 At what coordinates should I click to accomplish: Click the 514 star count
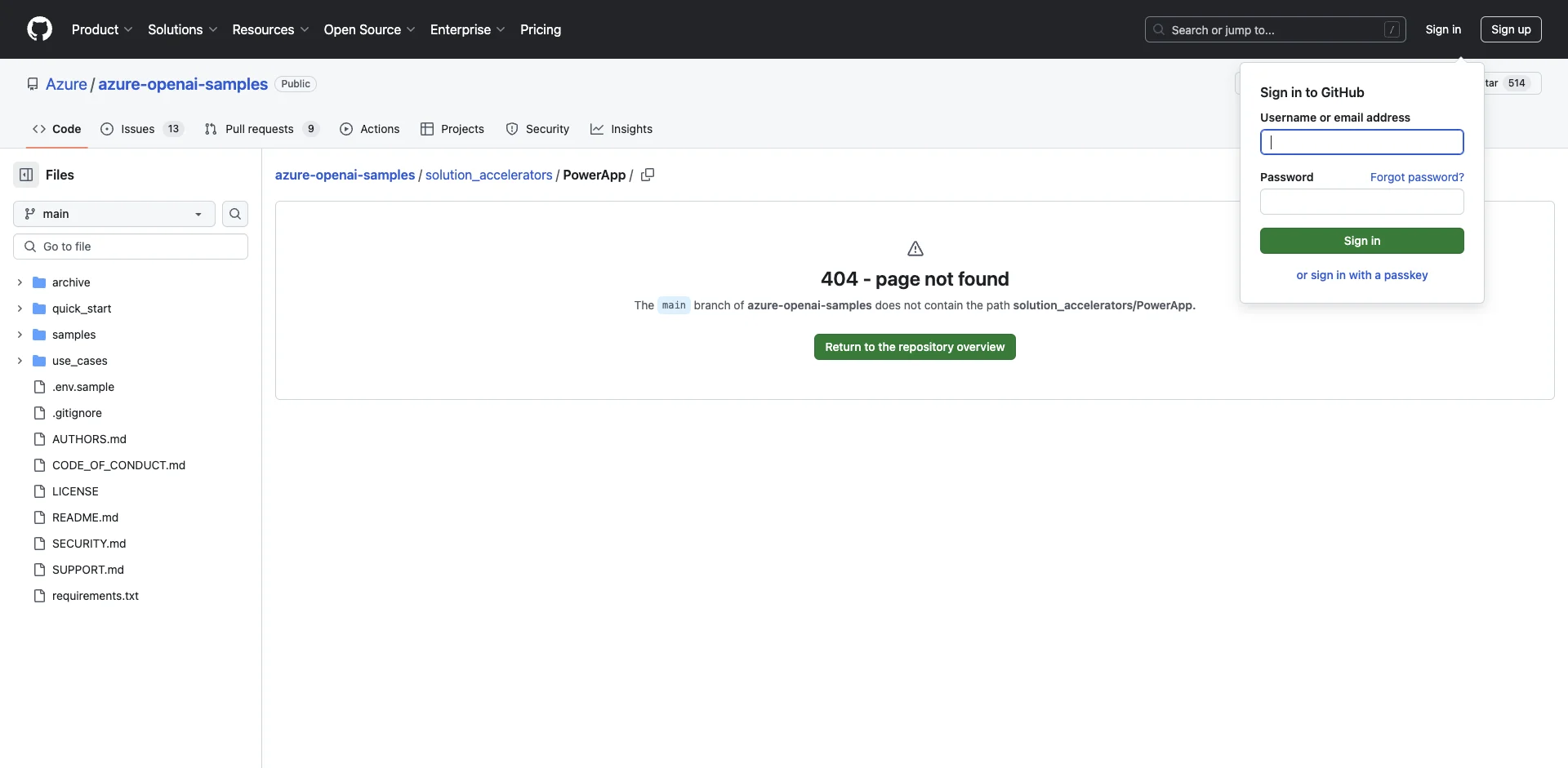(1517, 83)
